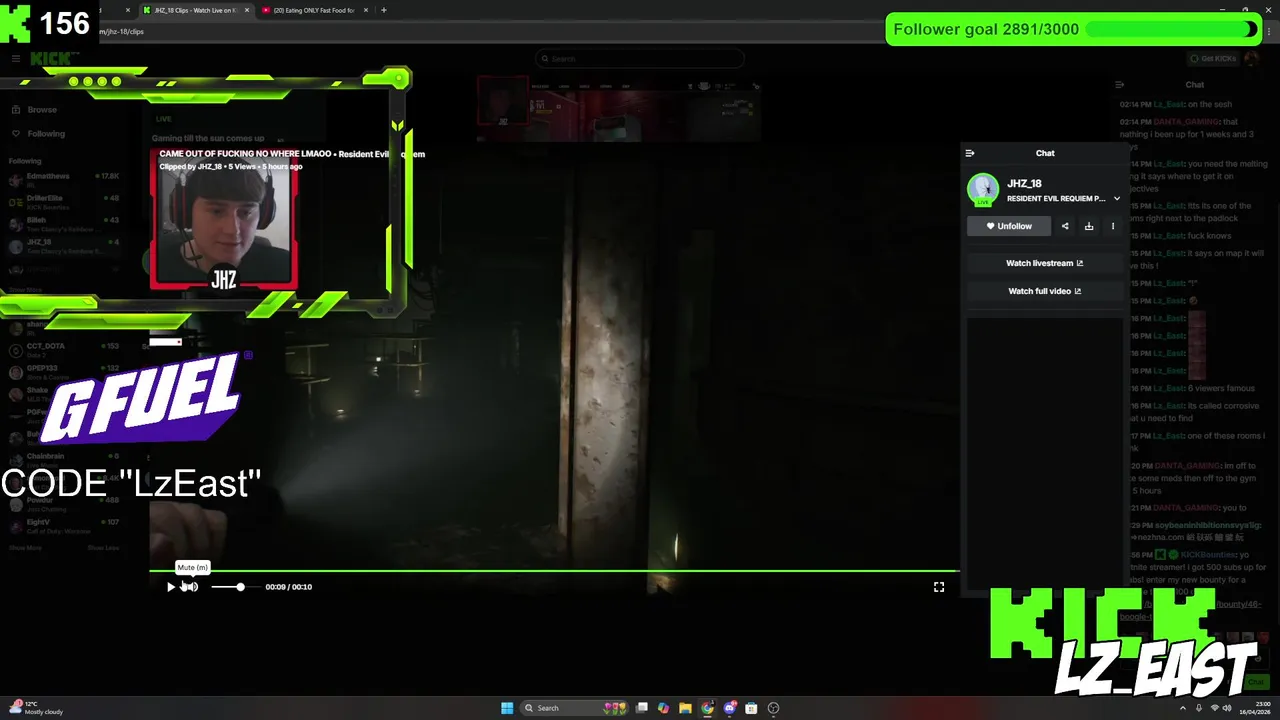Open JHZ_18 channel avatar
The height and width of the screenshot is (720, 1280).
[x=983, y=189]
